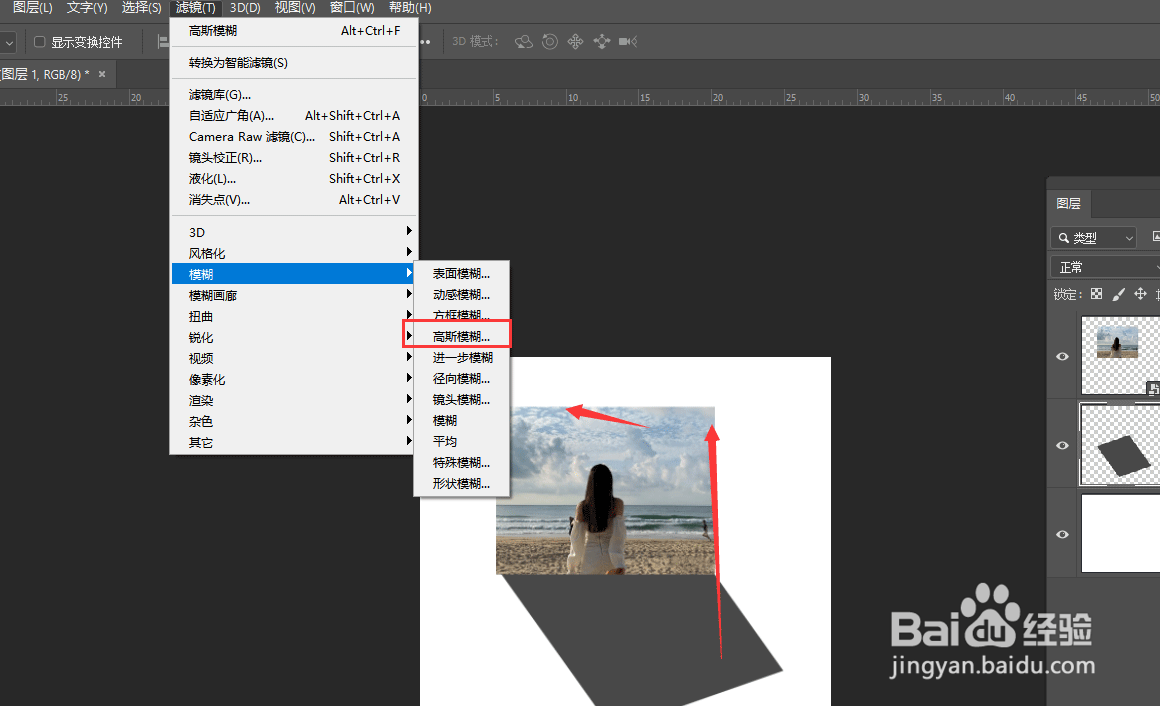The image size is (1160, 706).
Task: Expand the 渲染 submenu
Action: point(294,400)
